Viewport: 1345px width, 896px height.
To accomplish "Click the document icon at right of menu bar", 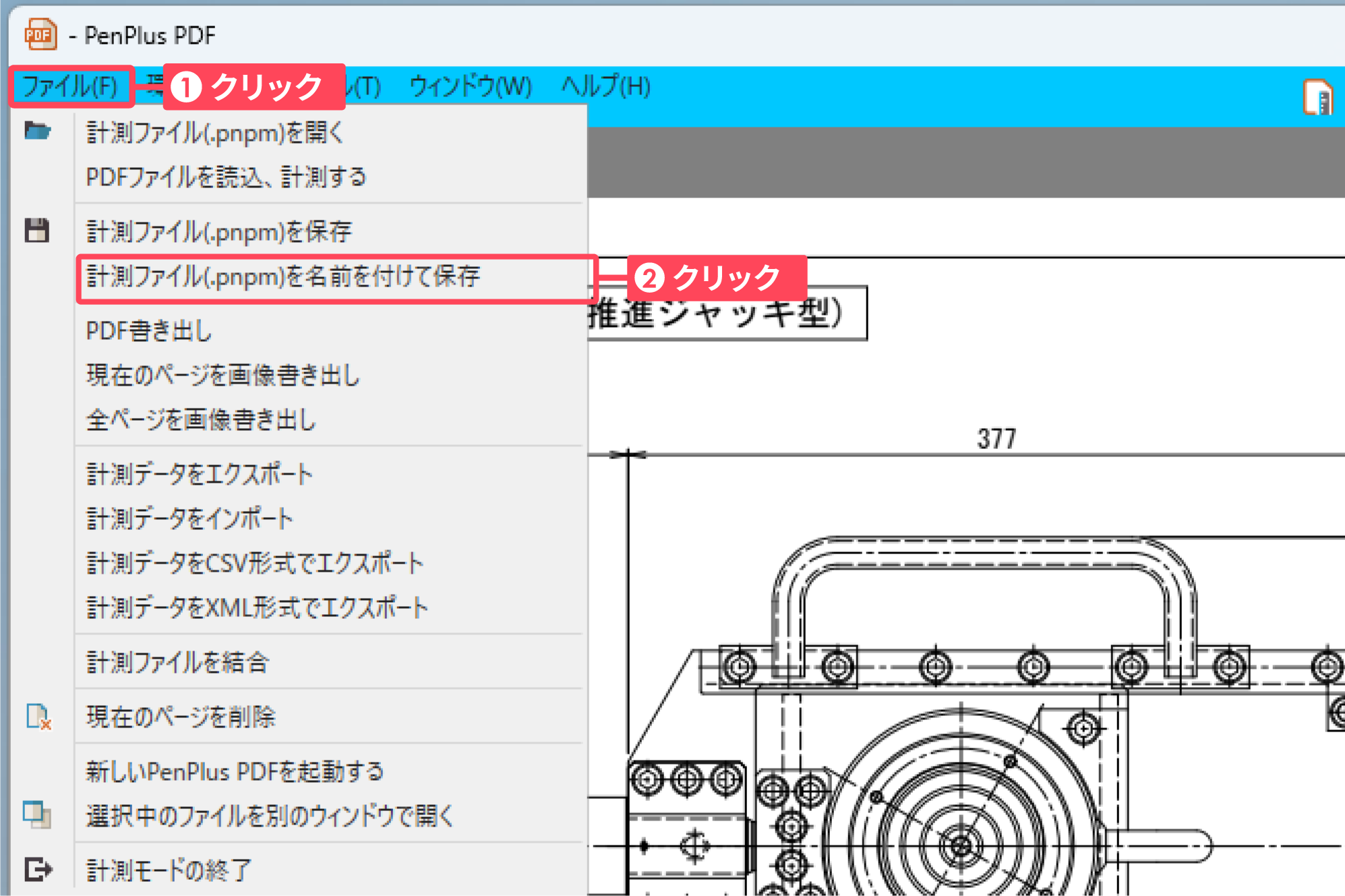I will coord(1318,97).
